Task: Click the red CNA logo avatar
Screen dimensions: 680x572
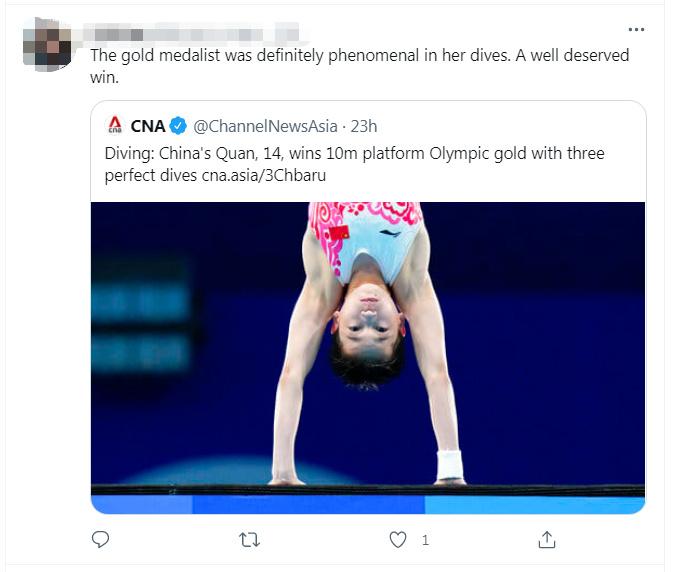Action: pyautogui.click(x=114, y=126)
